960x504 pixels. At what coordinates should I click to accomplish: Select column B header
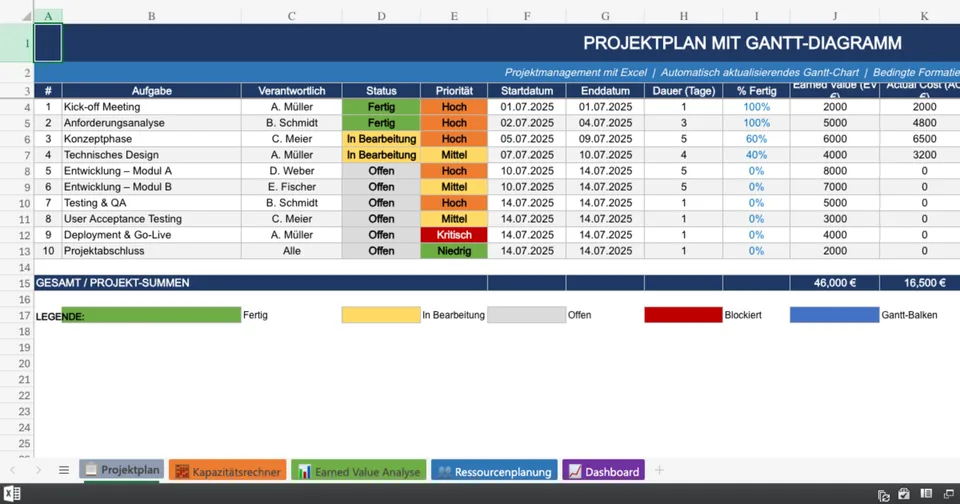tap(151, 16)
